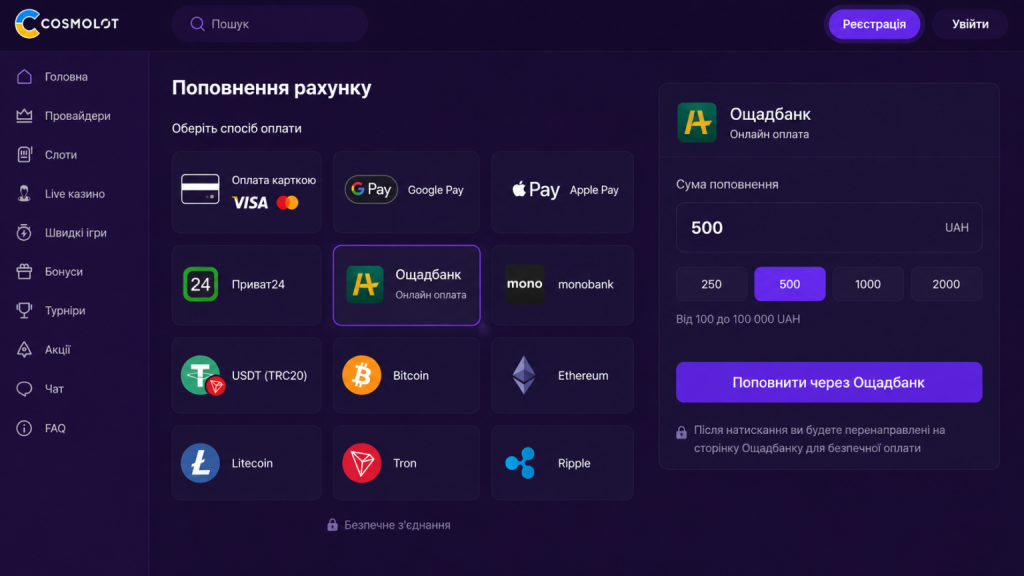This screenshot has width=1024, height=576.
Task: Select the Bitcoin payment icon
Action: pos(361,375)
